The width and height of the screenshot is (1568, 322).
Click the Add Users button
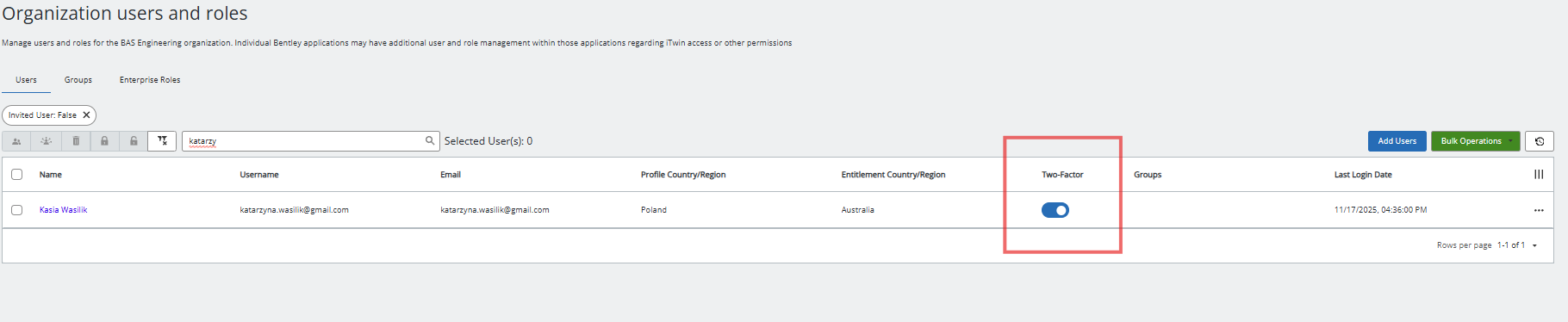point(1397,141)
